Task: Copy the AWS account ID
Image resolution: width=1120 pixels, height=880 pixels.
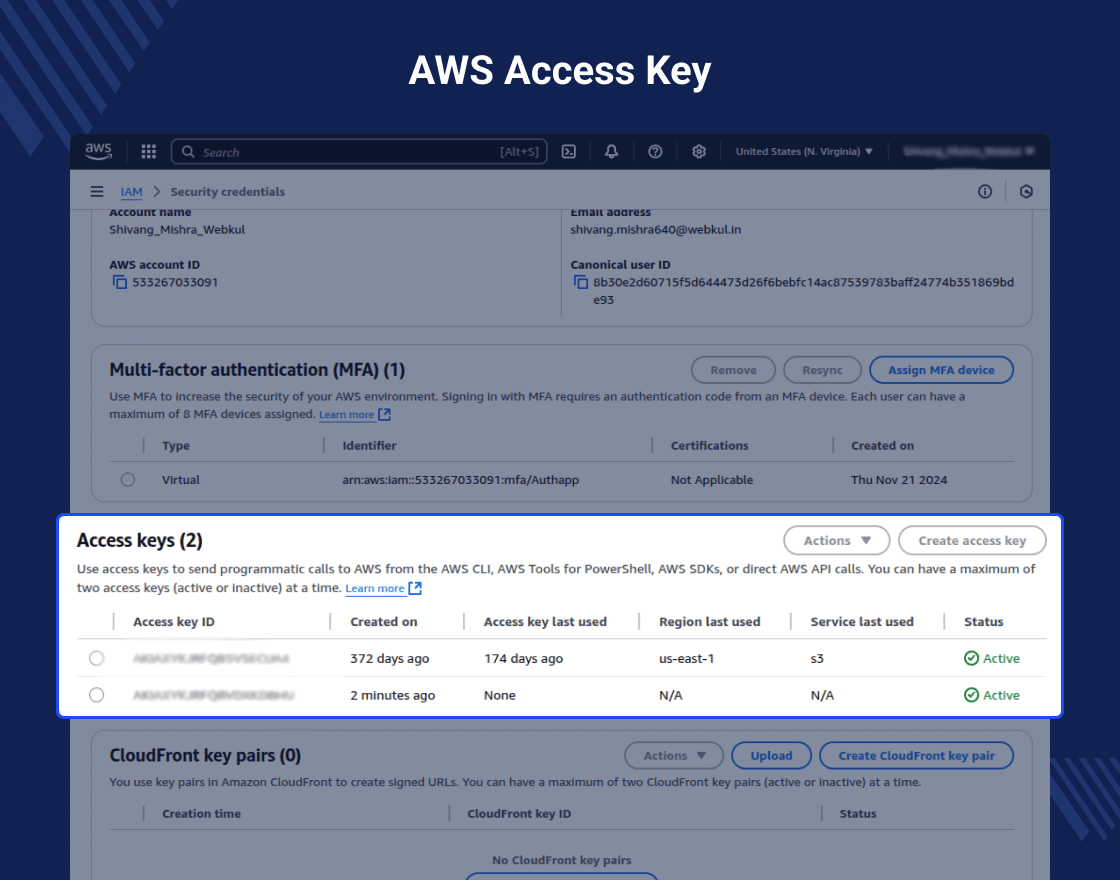Action: (120, 283)
